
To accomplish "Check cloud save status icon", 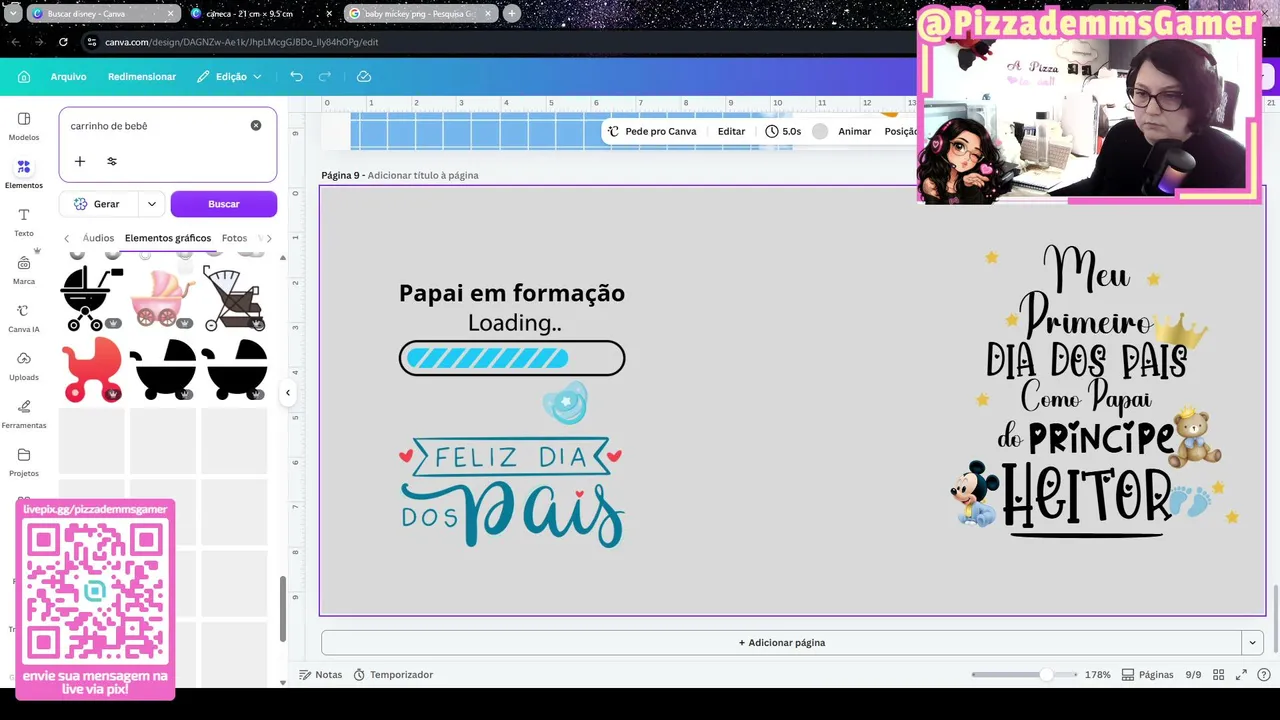I will [364, 77].
